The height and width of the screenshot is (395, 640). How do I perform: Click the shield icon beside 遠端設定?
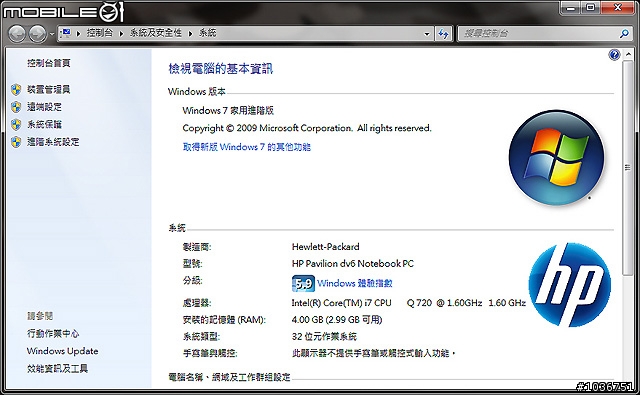pyautogui.click(x=16, y=107)
